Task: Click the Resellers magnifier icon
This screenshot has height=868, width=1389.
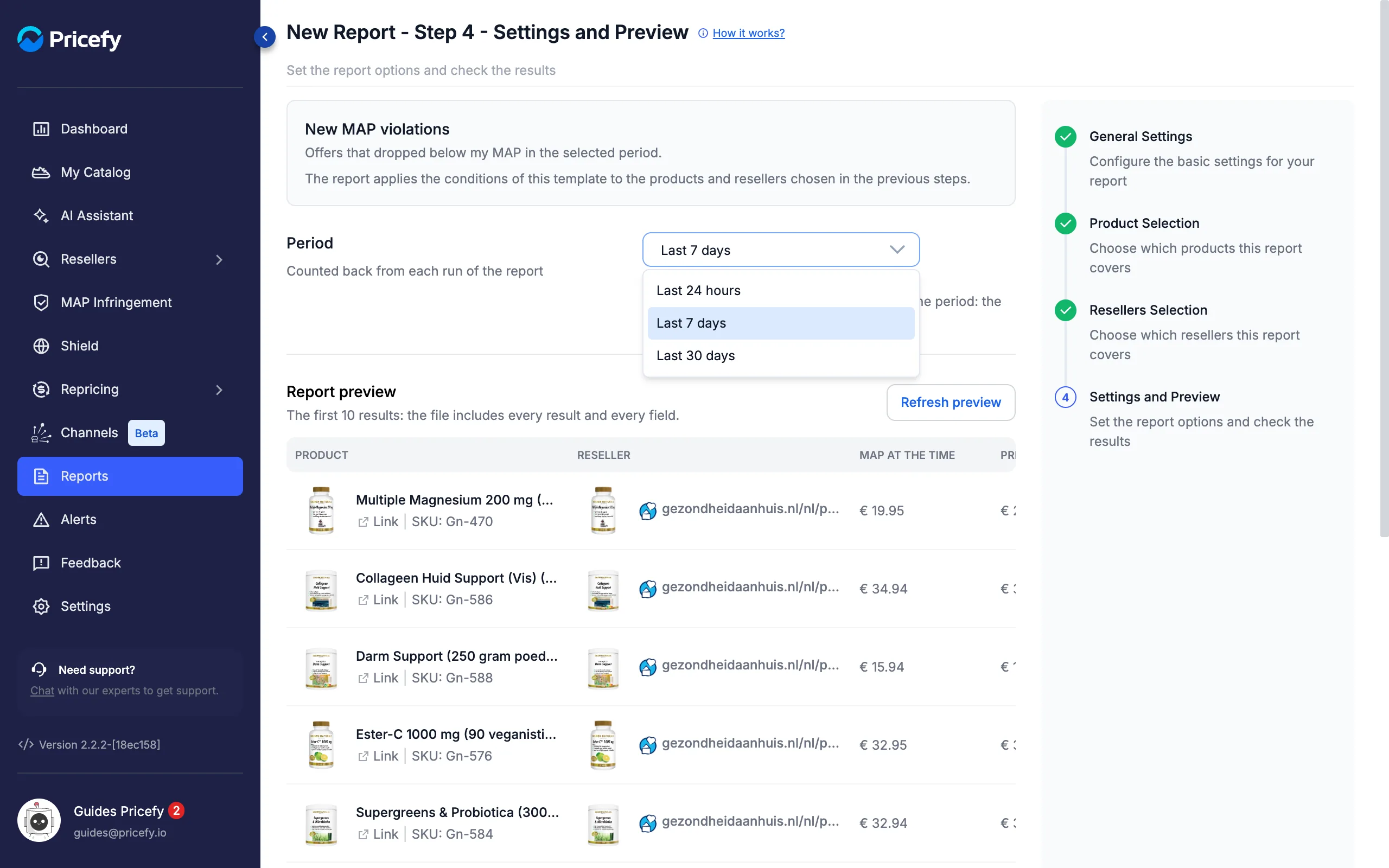Action: pos(41,259)
